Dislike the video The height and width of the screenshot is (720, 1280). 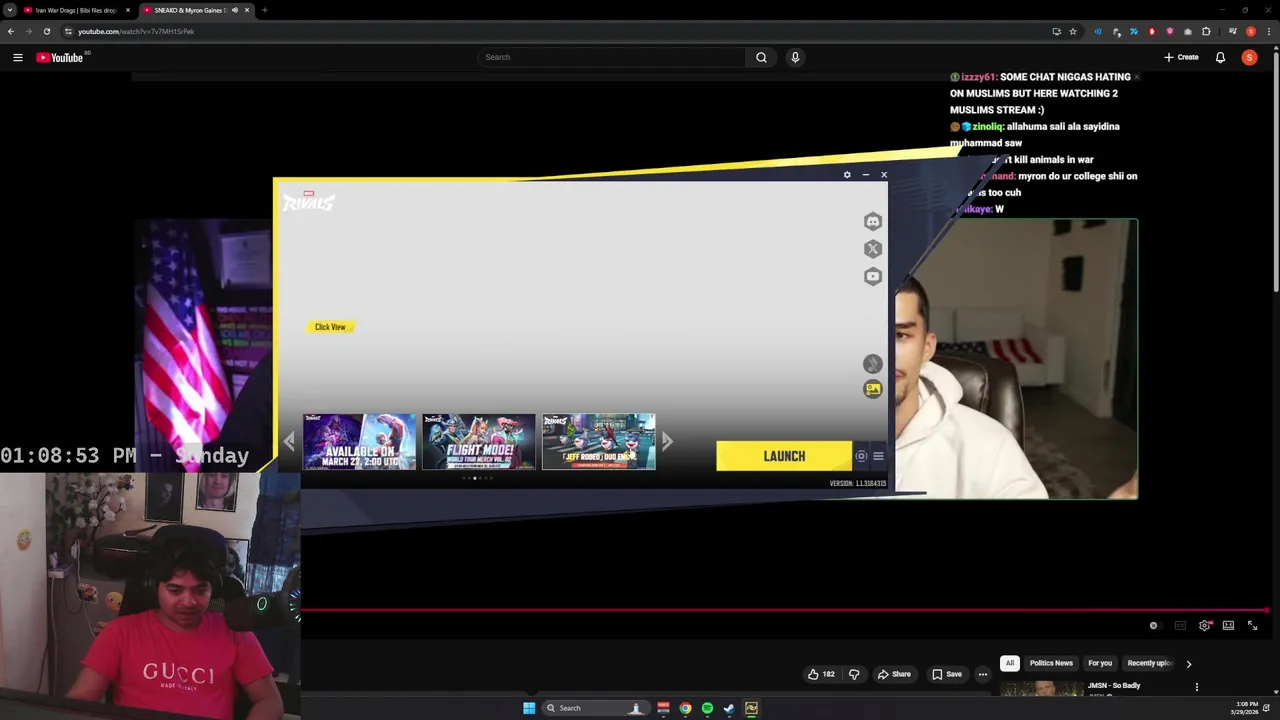tap(854, 674)
